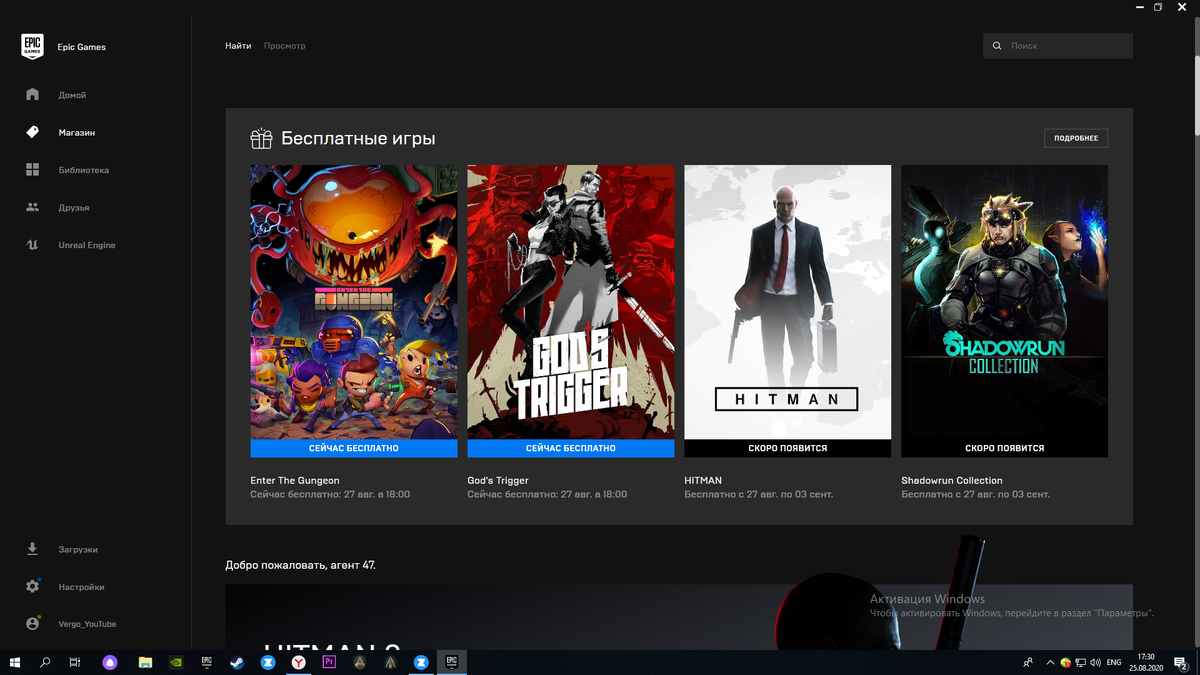The image size is (1200, 675).
Task: Open Shadowrun Collection cover art
Action: click(1005, 302)
